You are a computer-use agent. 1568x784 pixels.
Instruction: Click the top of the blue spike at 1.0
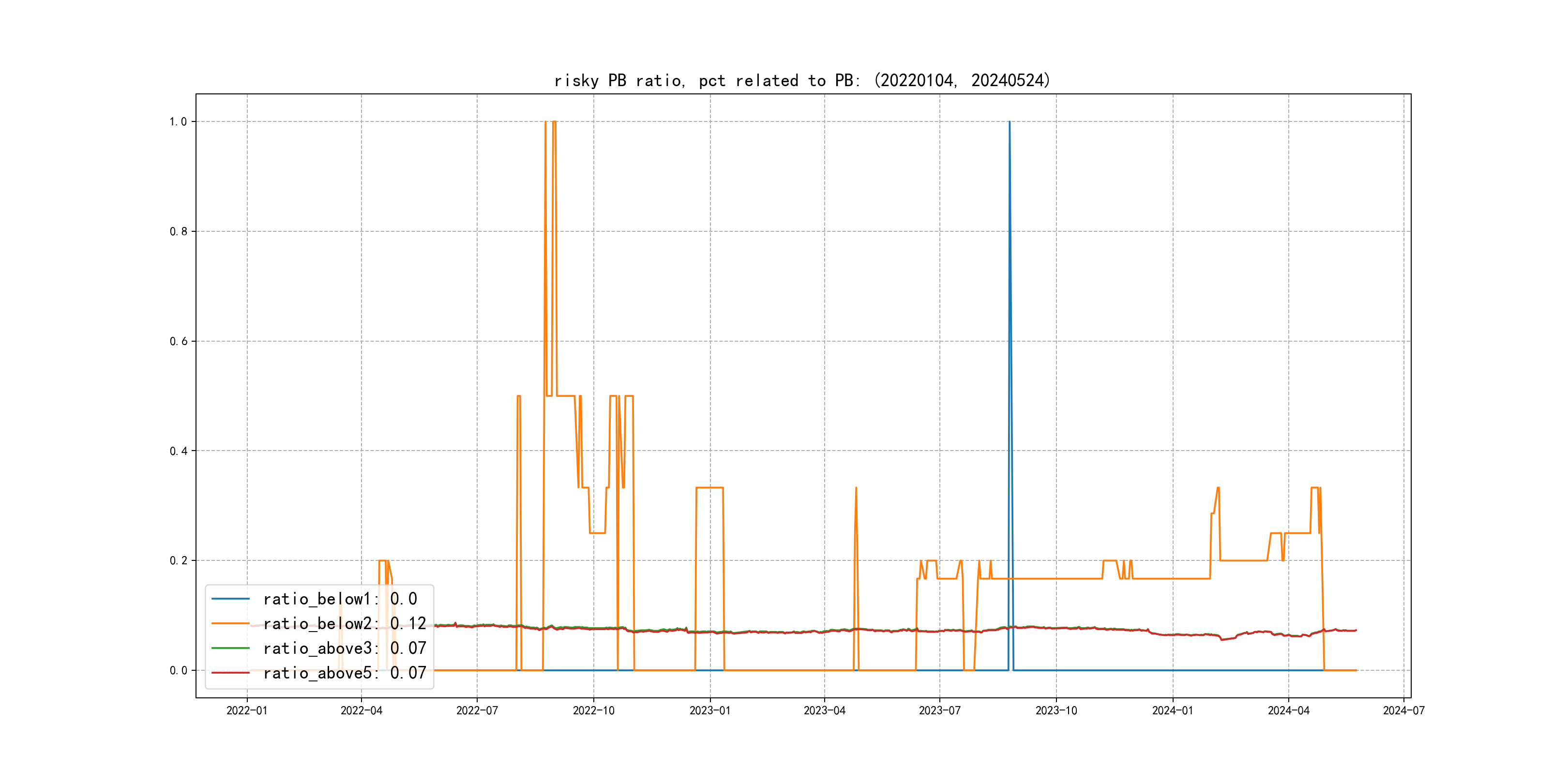point(1009,123)
